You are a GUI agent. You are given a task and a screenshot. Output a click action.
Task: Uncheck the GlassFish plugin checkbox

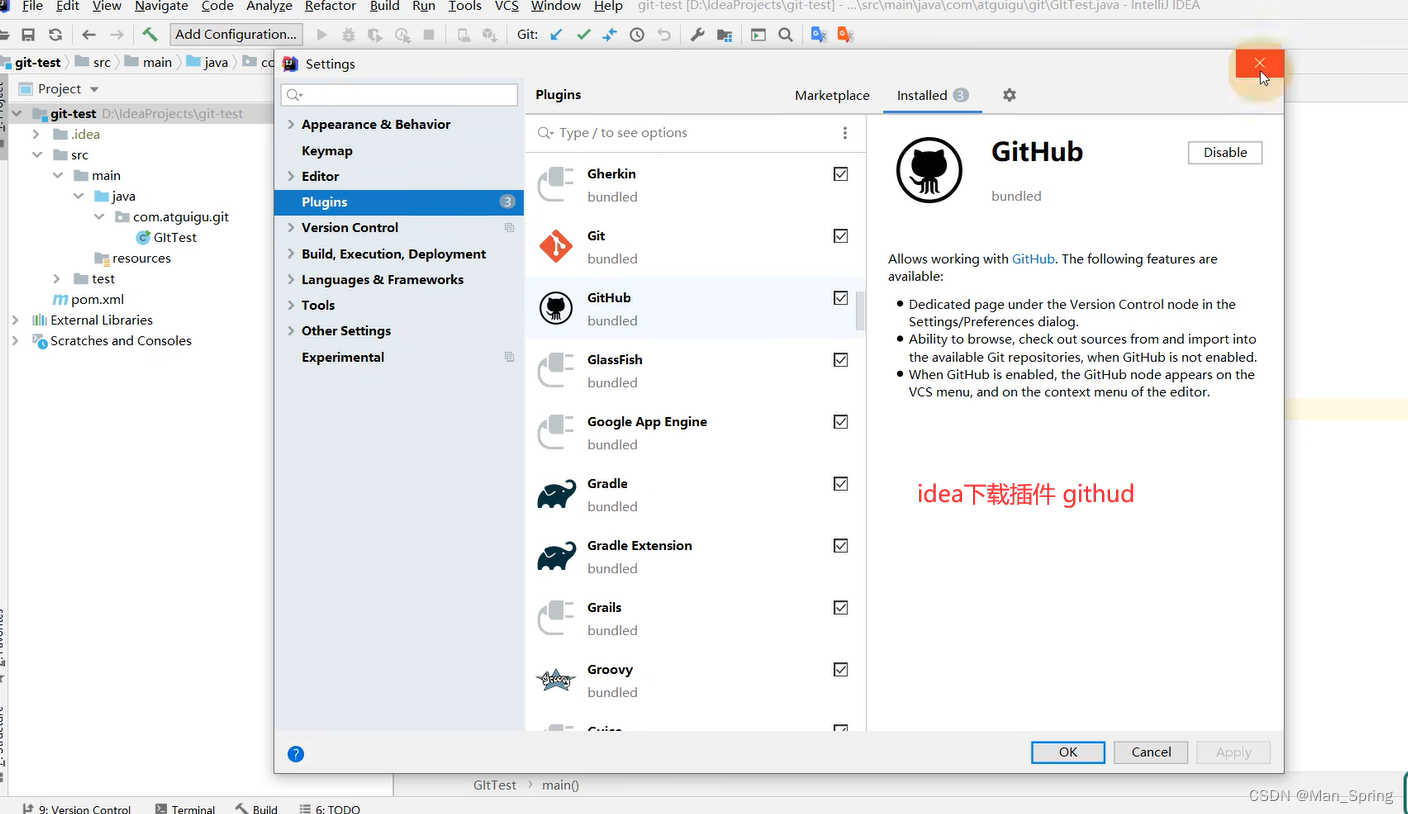click(841, 360)
